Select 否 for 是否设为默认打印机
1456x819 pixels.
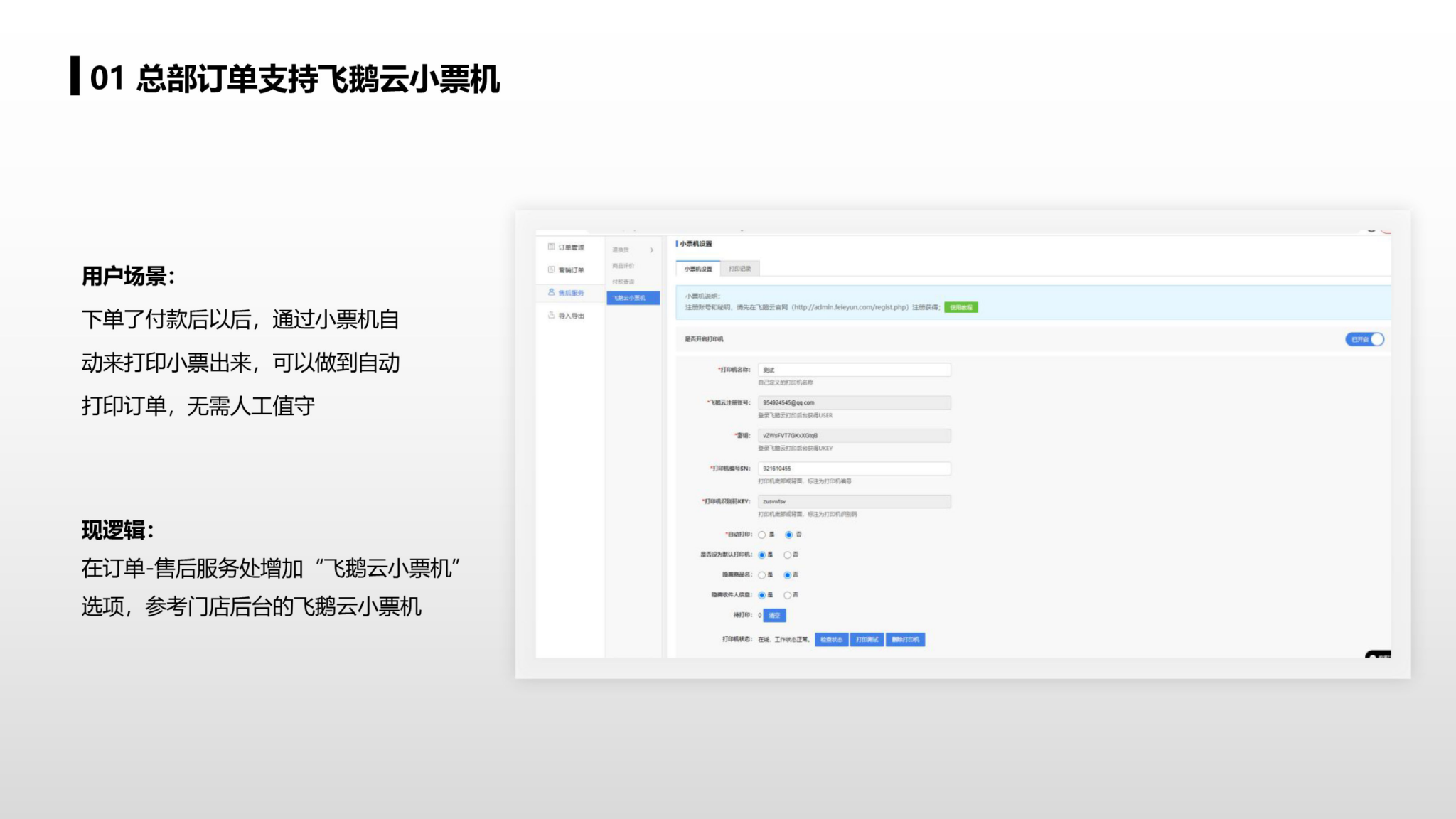click(x=788, y=555)
